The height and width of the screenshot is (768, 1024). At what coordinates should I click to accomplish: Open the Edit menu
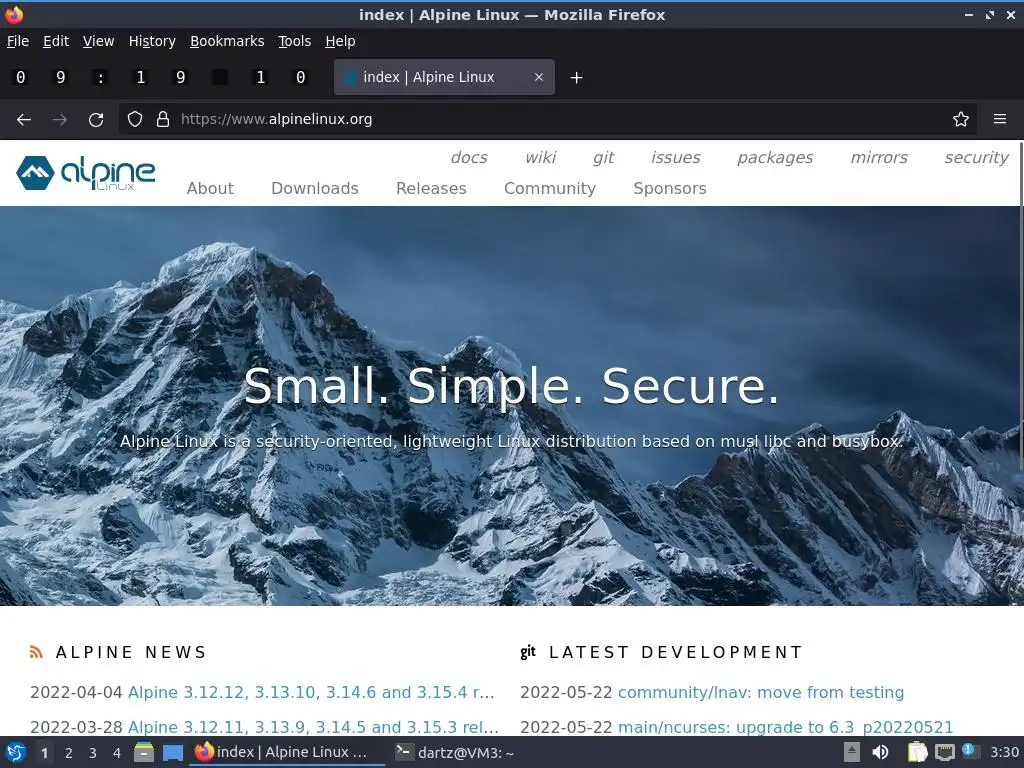tap(56, 41)
